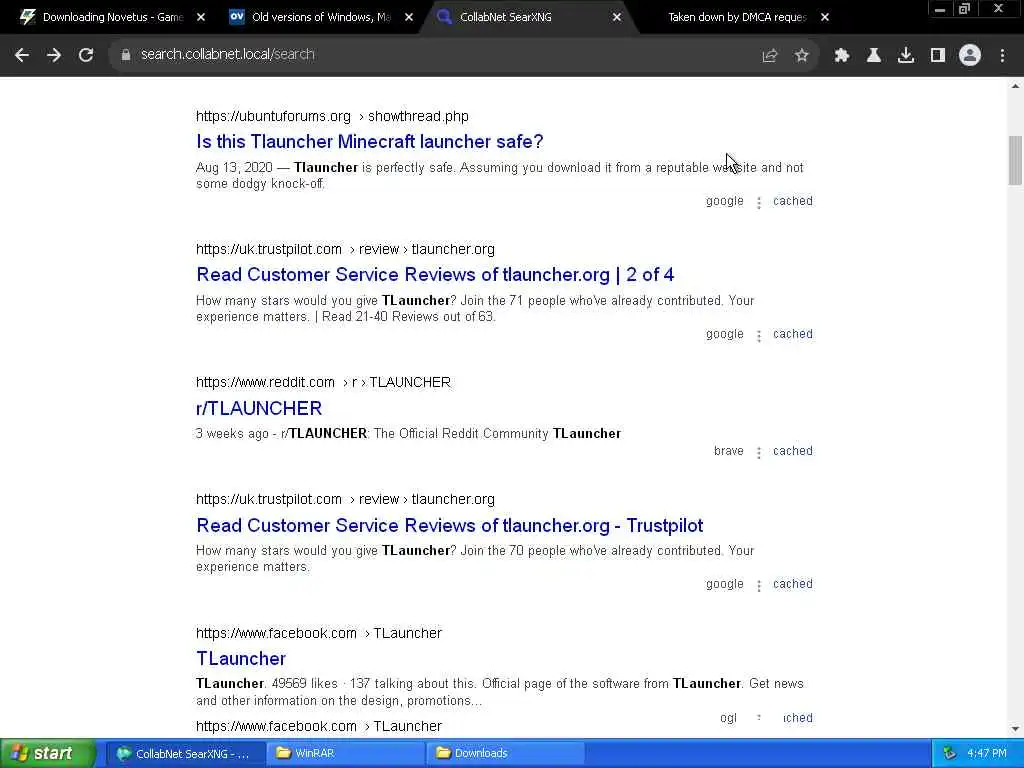
Task: Click the 'brave' engine label
Action: [x=729, y=451]
